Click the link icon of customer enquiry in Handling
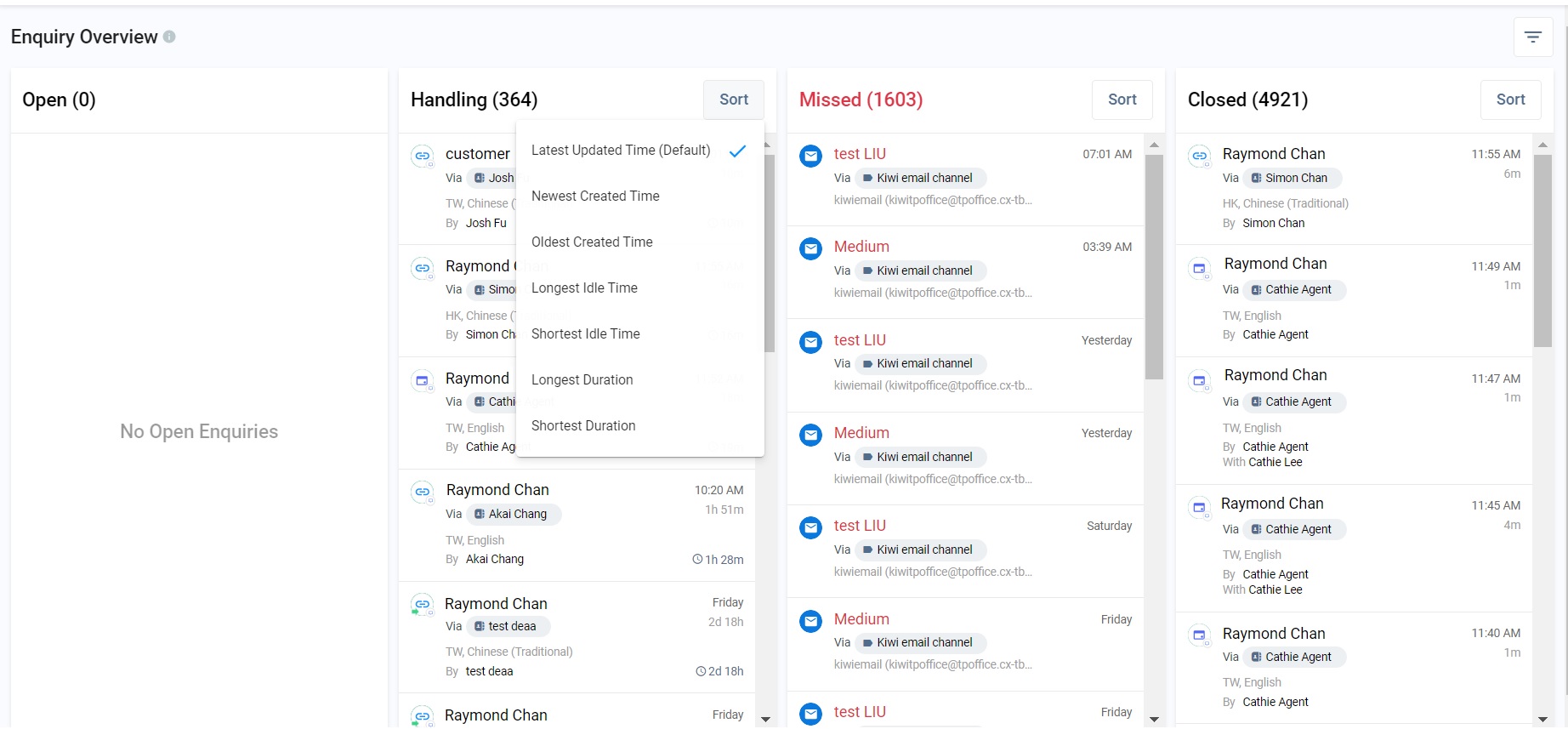Viewport: 1568px width, 729px height. point(423,156)
